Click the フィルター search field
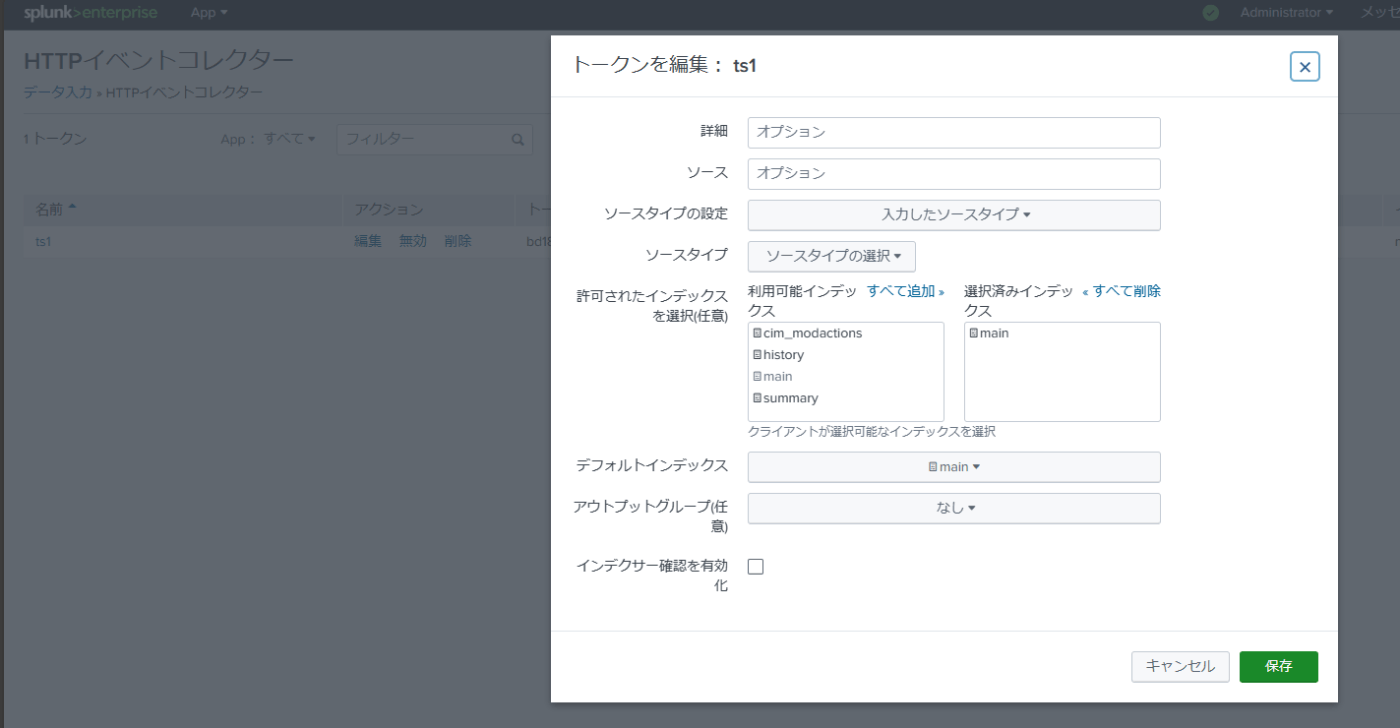 pos(434,140)
